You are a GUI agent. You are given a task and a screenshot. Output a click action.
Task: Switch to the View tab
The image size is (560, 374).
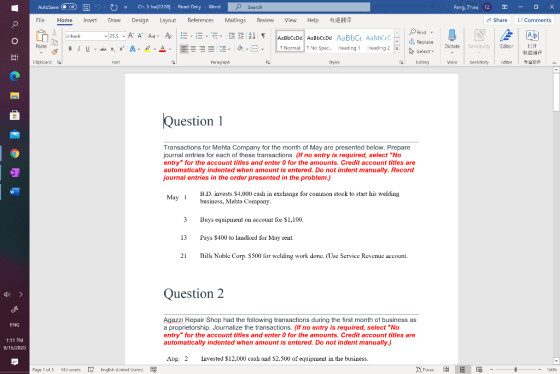click(x=290, y=20)
